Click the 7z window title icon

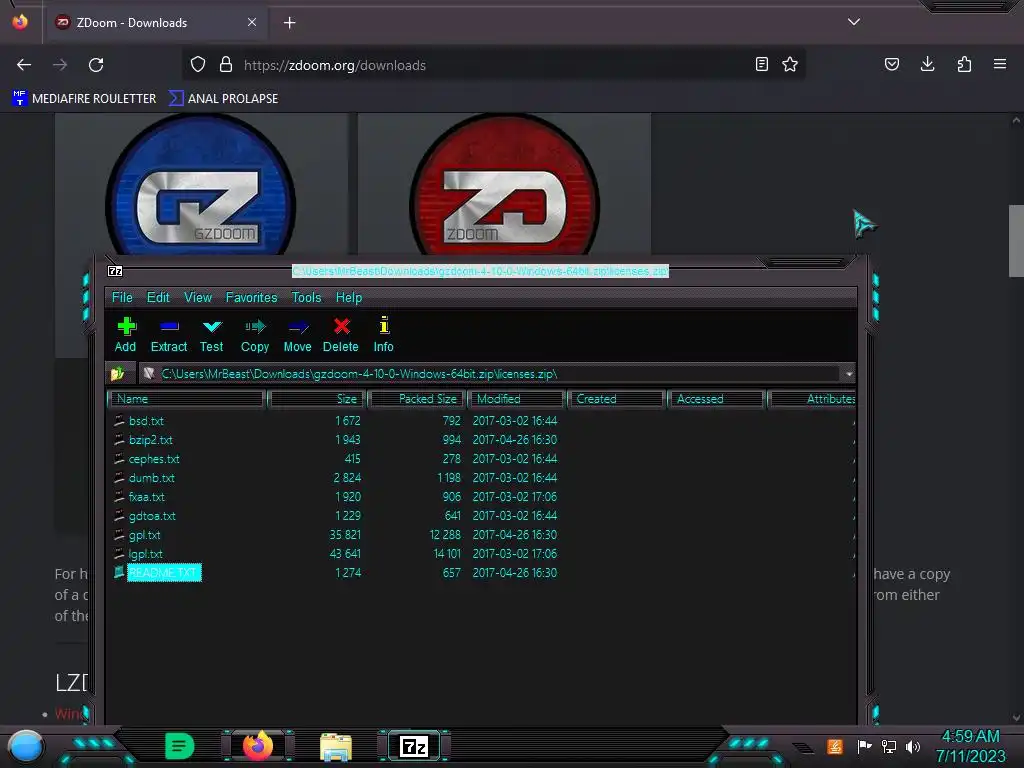pyautogui.click(x=115, y=270)
